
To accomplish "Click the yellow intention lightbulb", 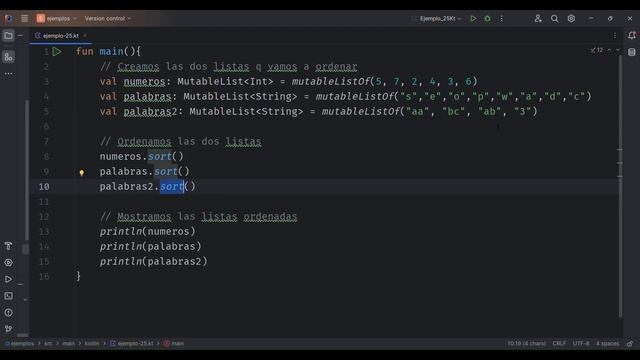I will [82, 173].
